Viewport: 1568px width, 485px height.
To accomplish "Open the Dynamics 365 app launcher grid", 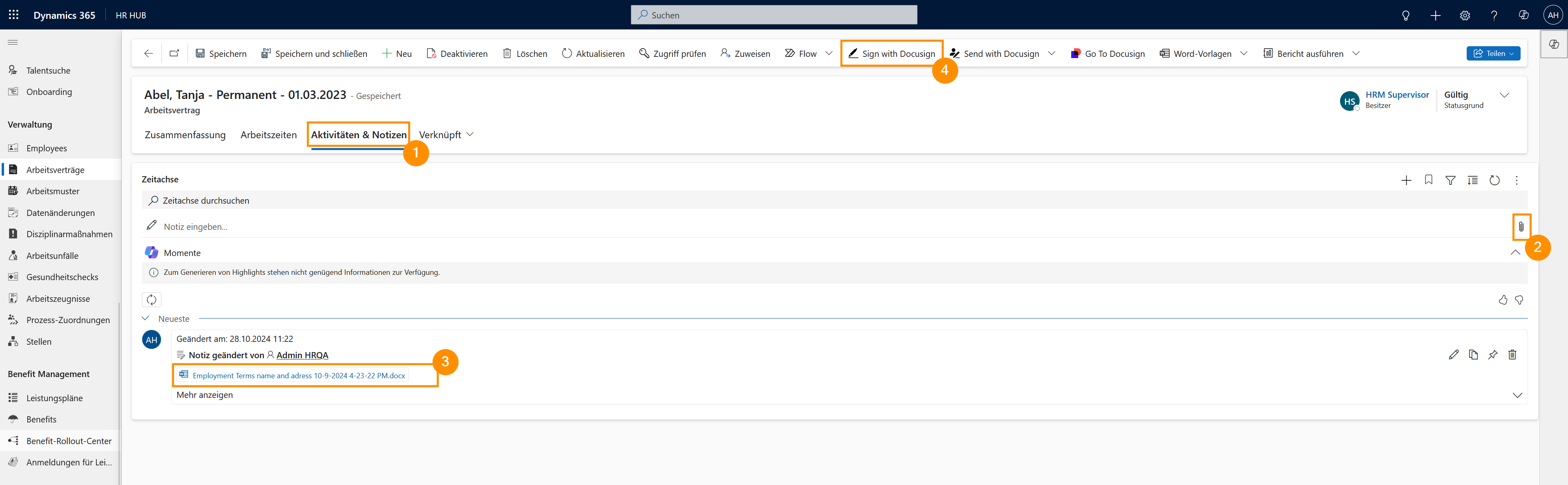I will click(x=13, y=15).
